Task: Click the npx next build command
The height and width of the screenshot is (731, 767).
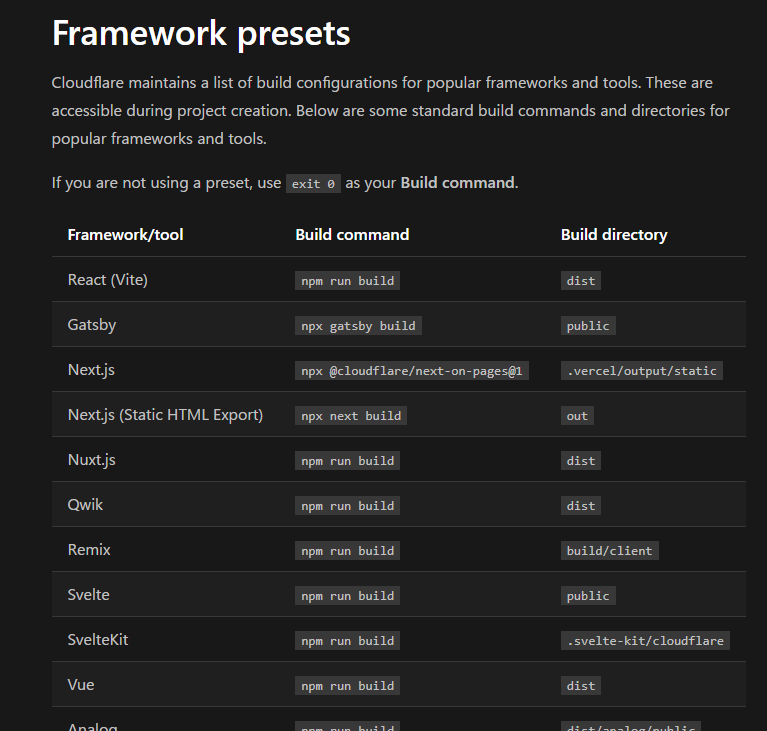Action: 351,416
